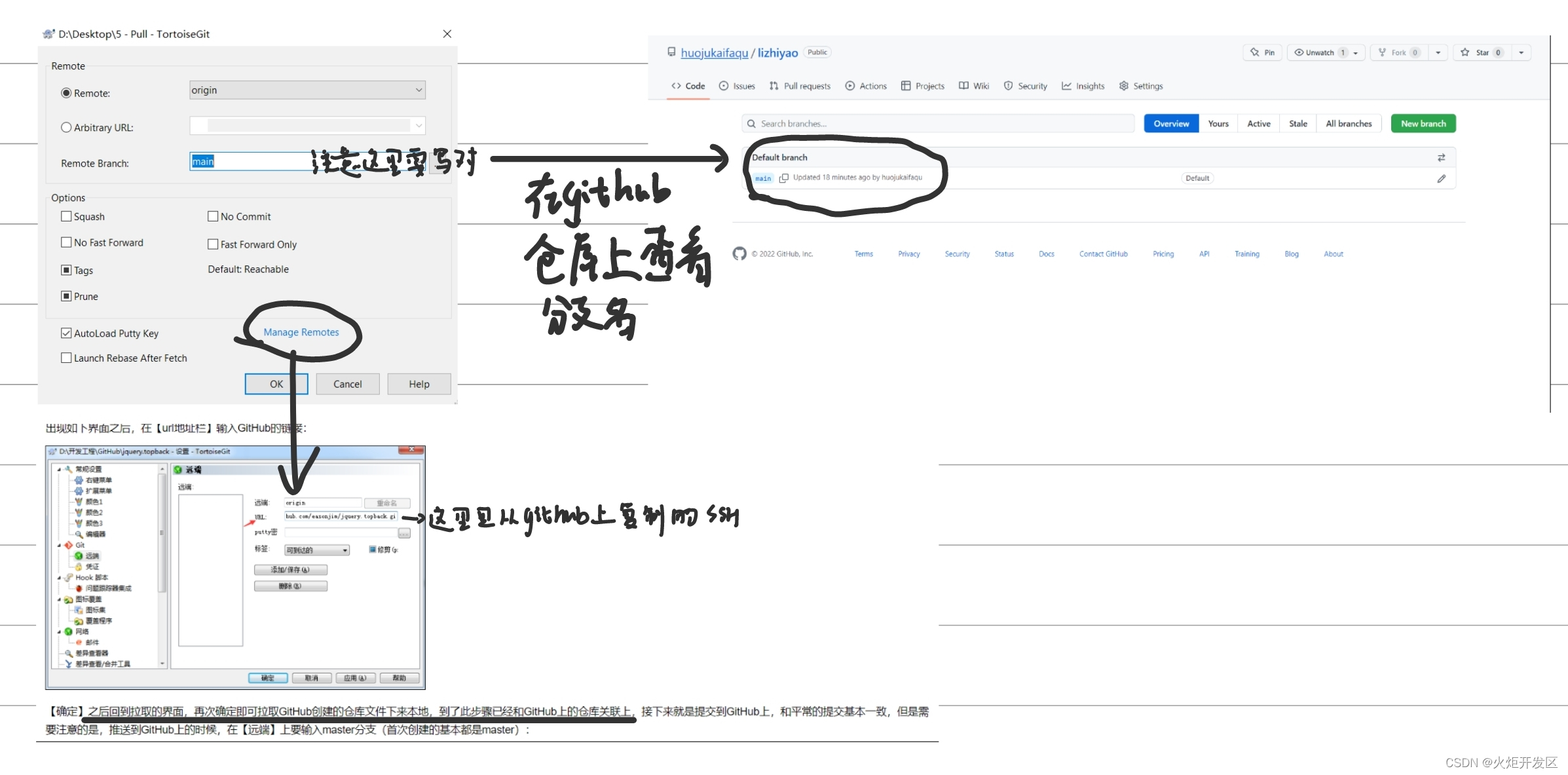
Task: Open the footer API link
Action: pos(1204,254)
